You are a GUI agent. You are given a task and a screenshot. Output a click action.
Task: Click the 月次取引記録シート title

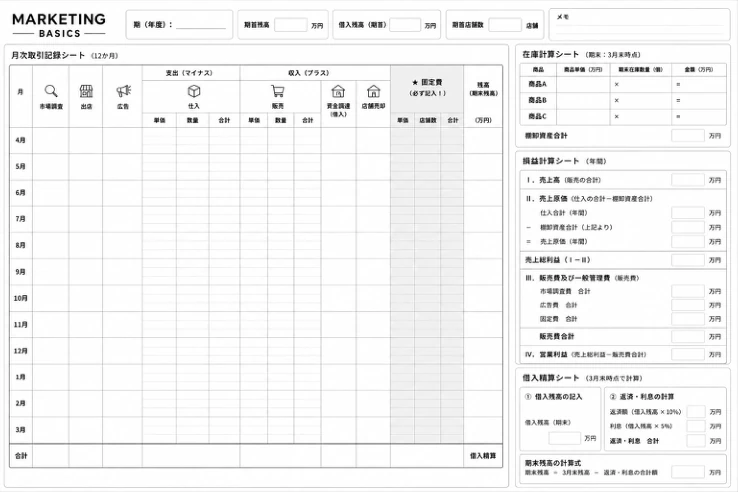pos(48,56)
